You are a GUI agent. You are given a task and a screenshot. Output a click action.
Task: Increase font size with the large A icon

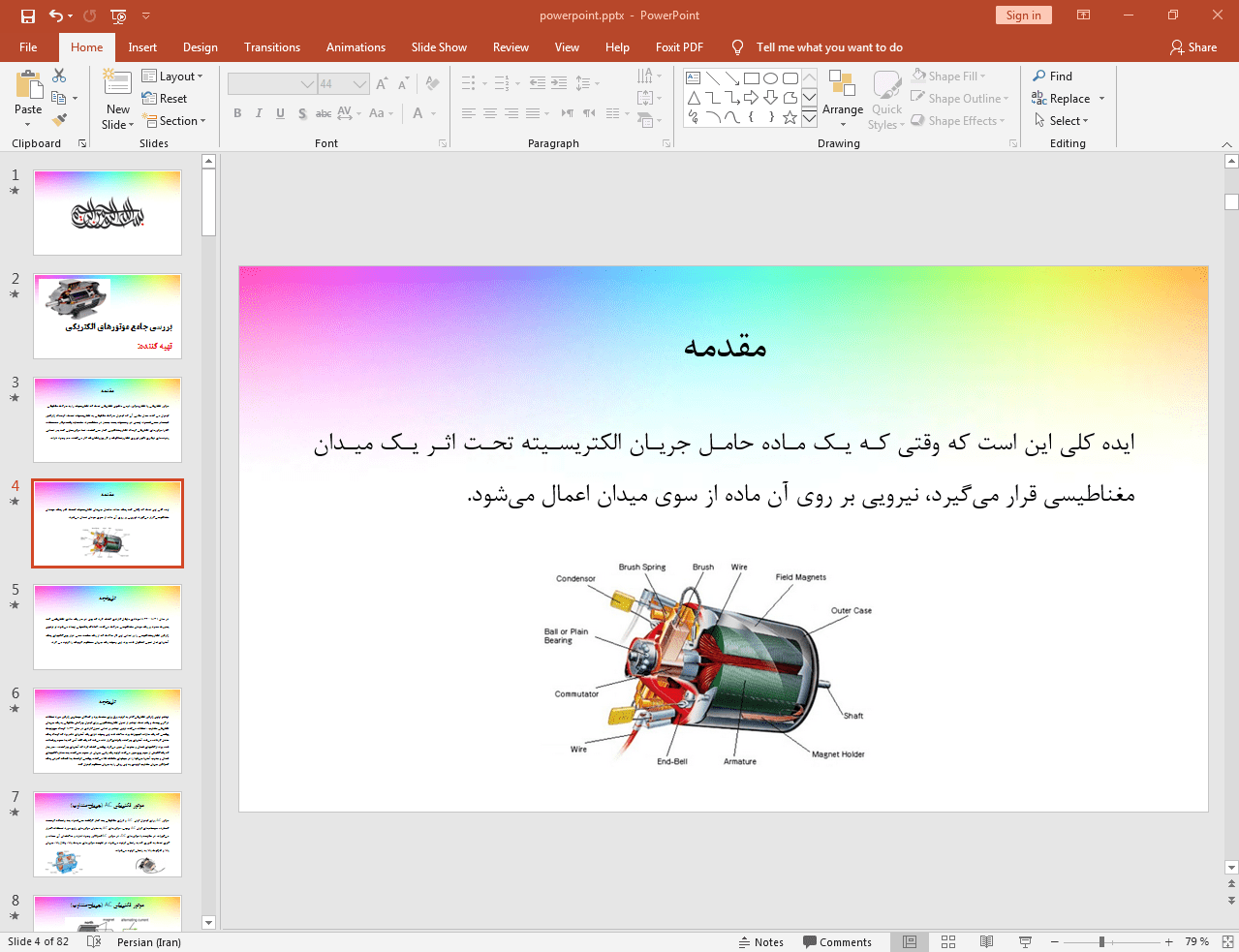click(x=382, y=84)
